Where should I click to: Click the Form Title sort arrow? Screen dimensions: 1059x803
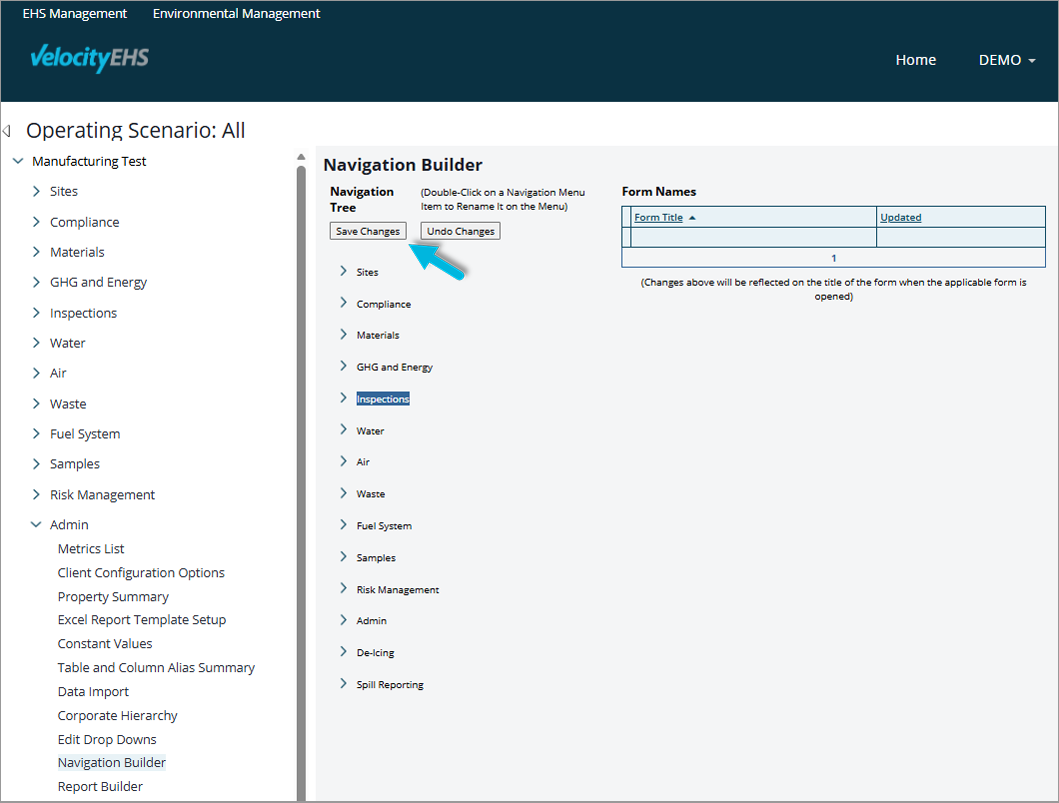pos(692,217)
